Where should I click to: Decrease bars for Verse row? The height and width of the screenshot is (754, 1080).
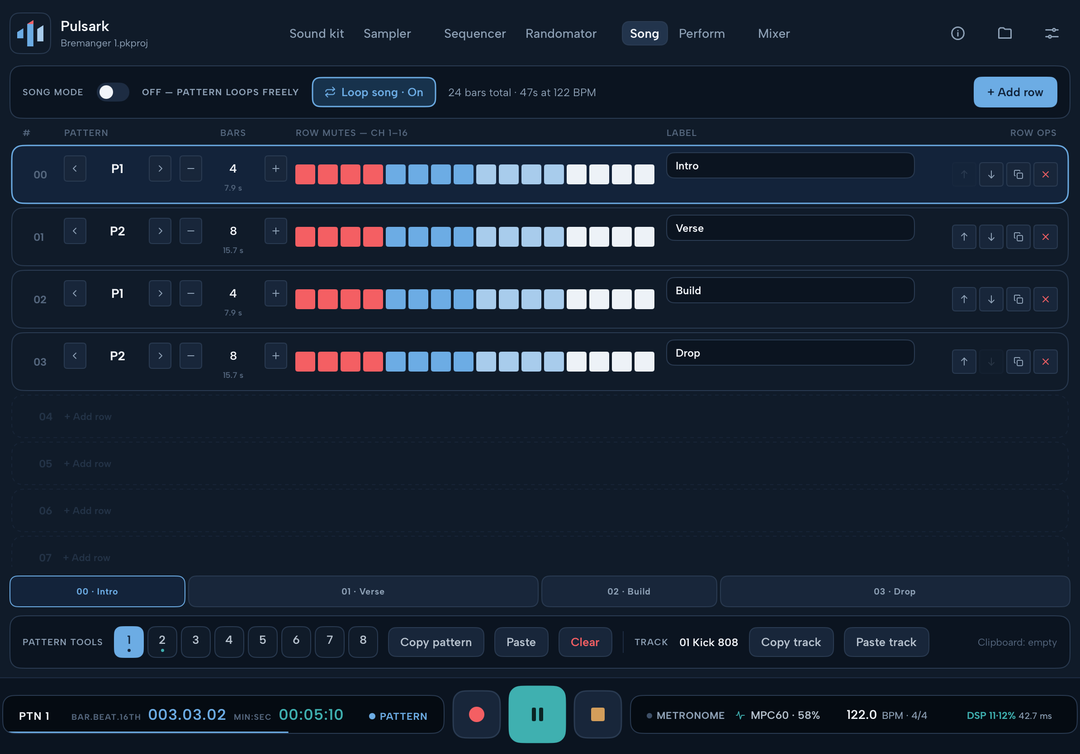coord(191,231)
